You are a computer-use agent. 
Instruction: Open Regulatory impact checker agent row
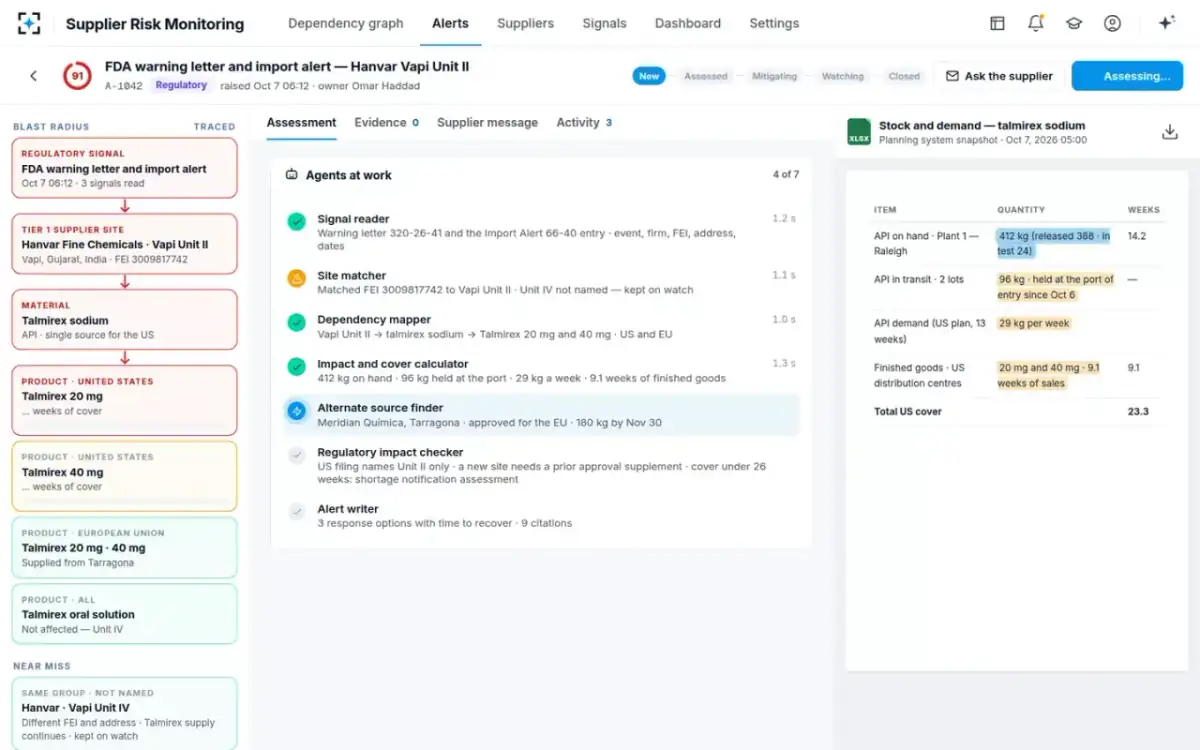[x=541, y=466]
